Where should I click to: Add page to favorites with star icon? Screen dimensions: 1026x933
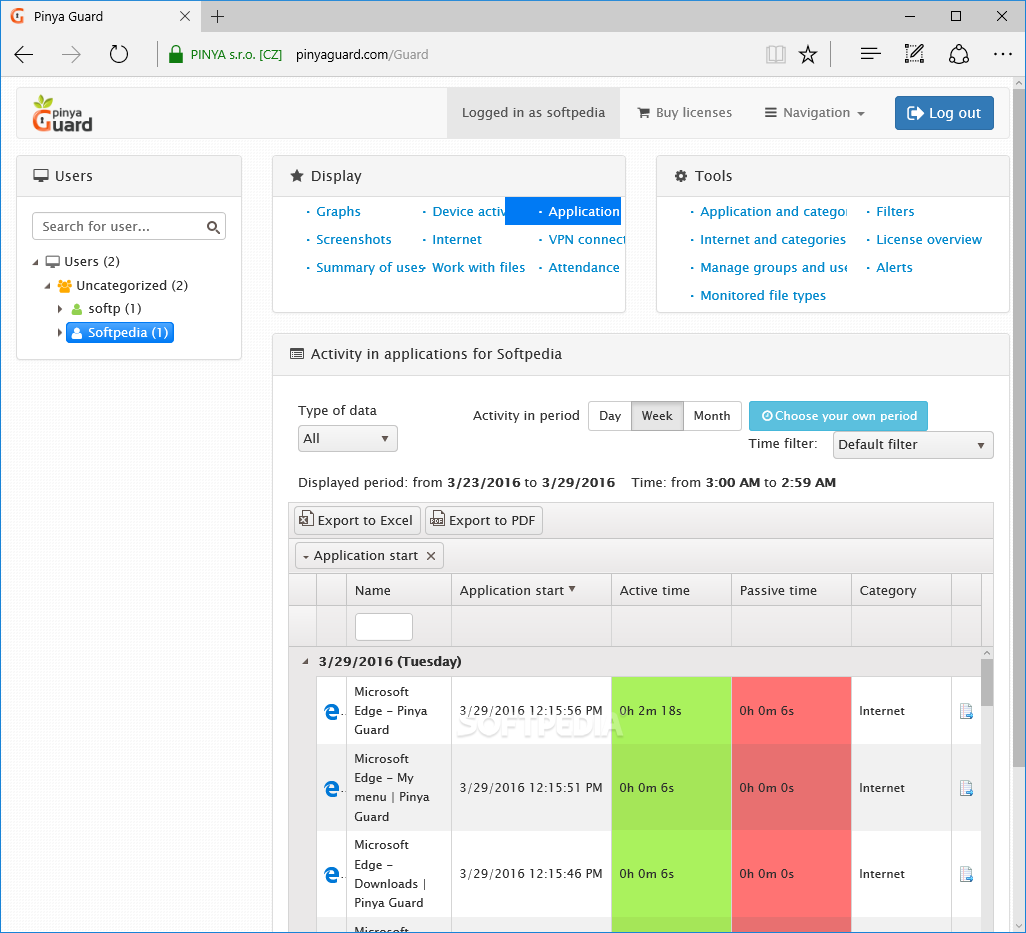click(x=808, y=54)
